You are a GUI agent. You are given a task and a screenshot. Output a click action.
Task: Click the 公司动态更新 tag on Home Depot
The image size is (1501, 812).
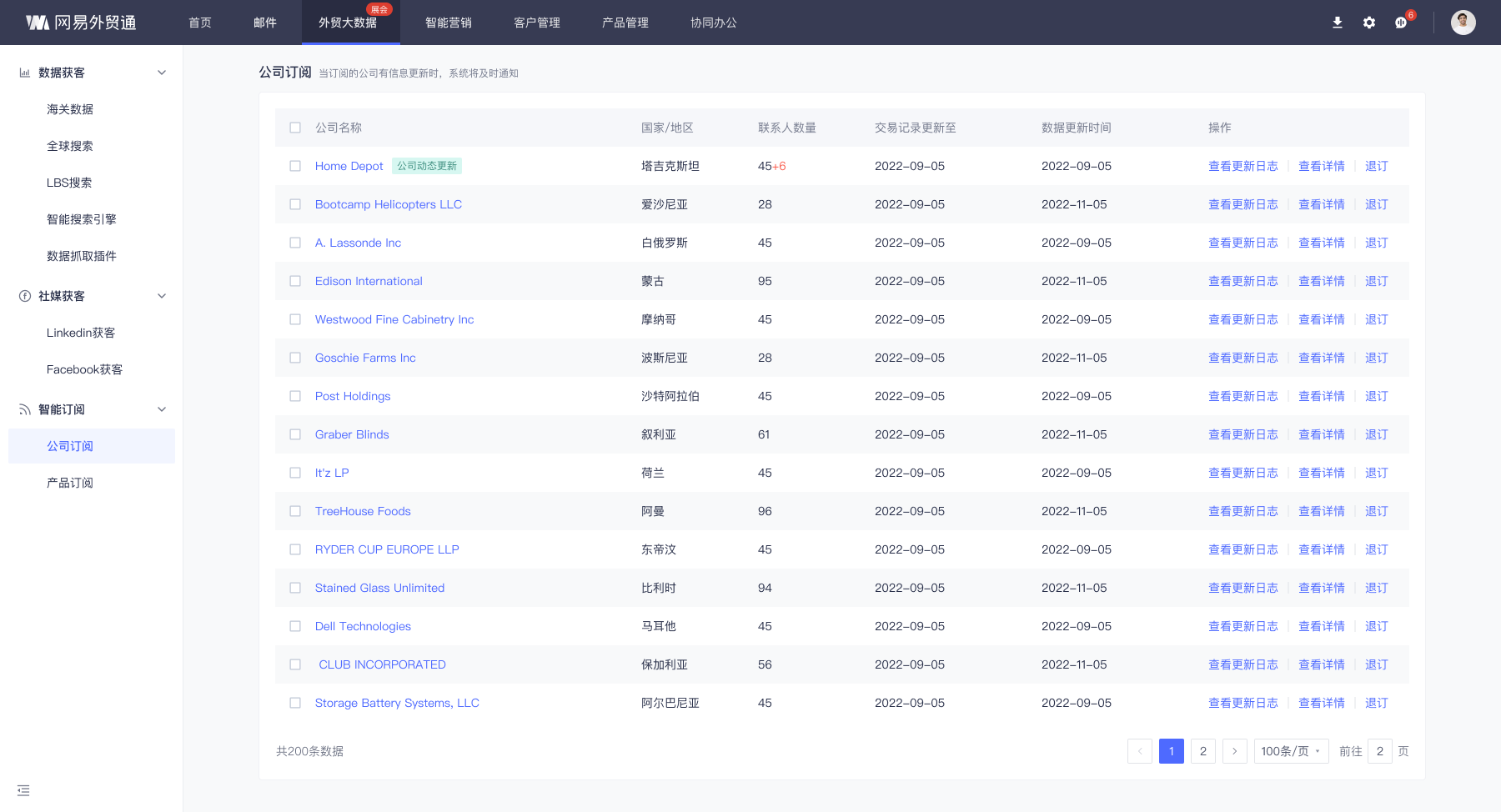(427, 166)
